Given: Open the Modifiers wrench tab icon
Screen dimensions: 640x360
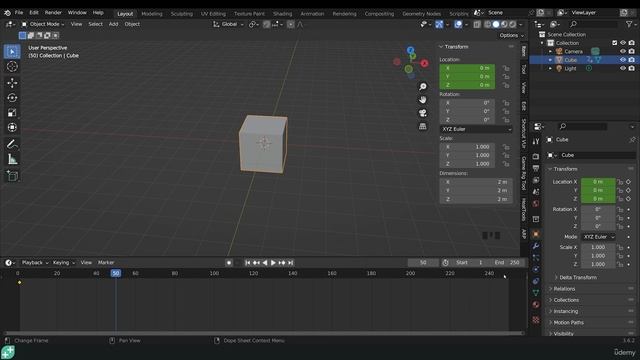Looking at the screenshot, I should pyautogui.click(x=536, y=246).
